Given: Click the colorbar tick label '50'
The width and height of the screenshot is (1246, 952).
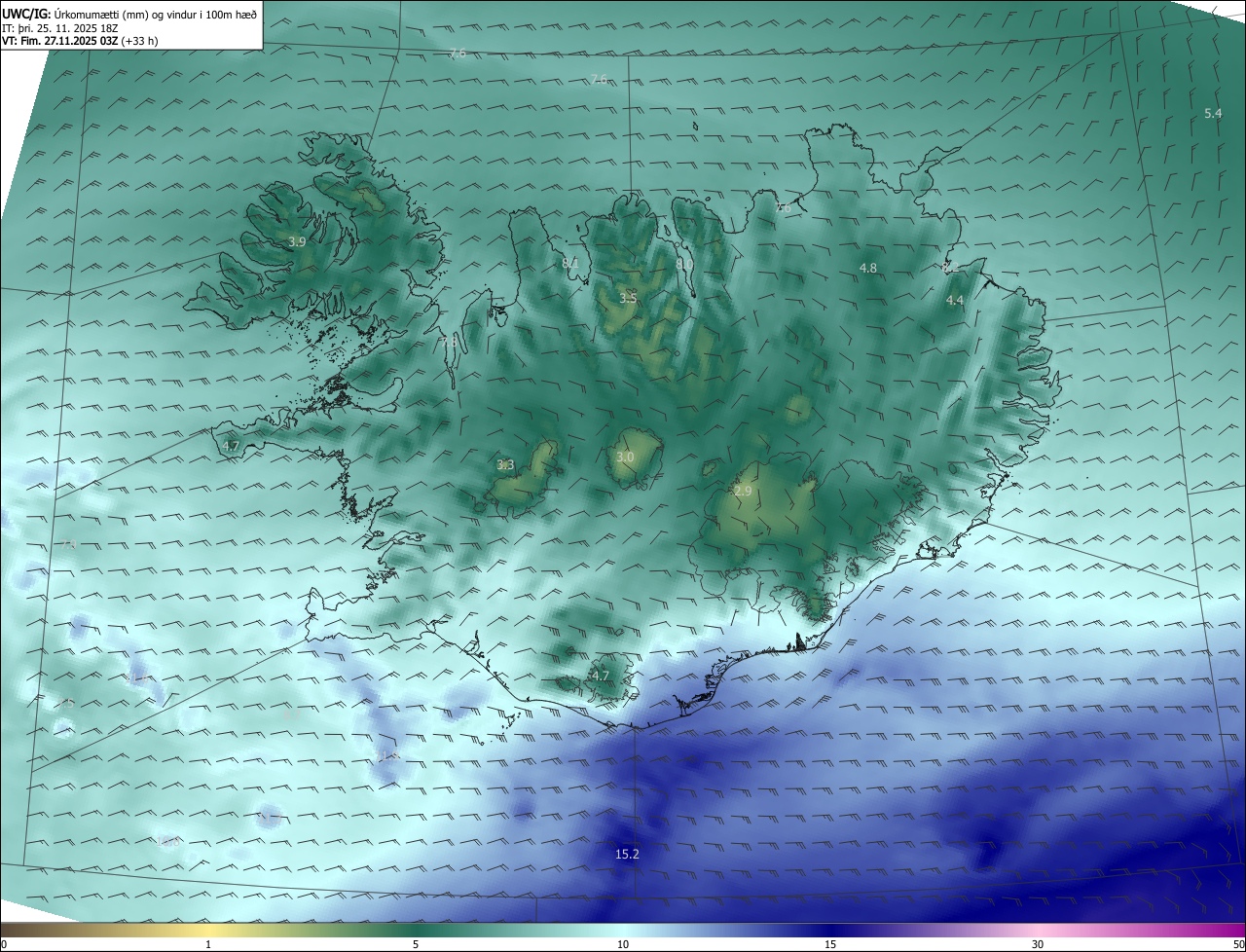Looking at the screenshot, I should click(x=1238, y=944).
